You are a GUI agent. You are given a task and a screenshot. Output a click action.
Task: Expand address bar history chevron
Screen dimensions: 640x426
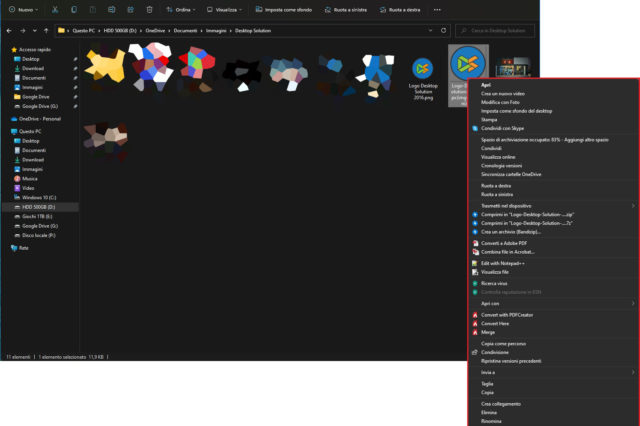[430, 31]
